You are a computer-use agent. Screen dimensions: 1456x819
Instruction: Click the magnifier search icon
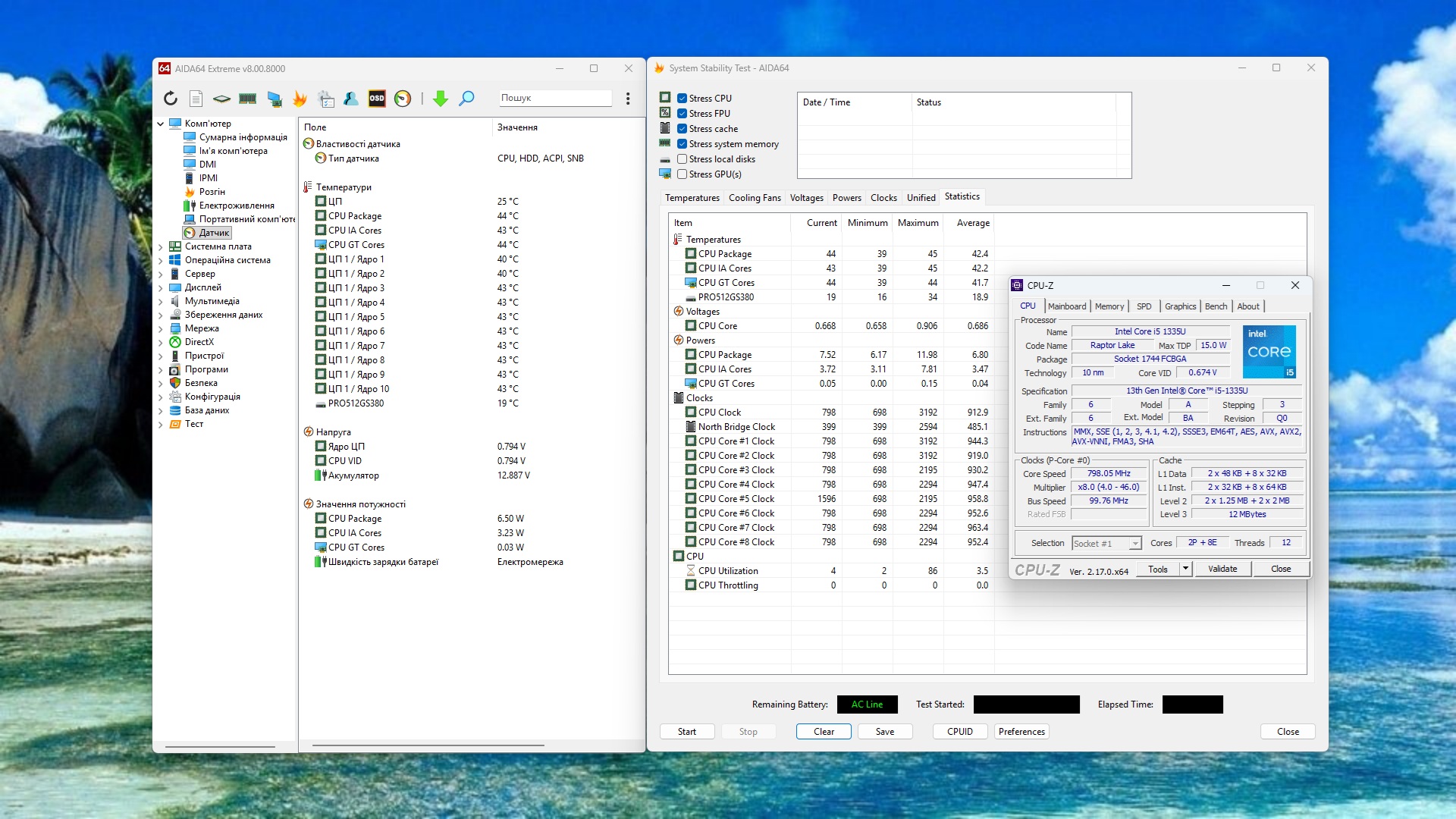(467, 99)
